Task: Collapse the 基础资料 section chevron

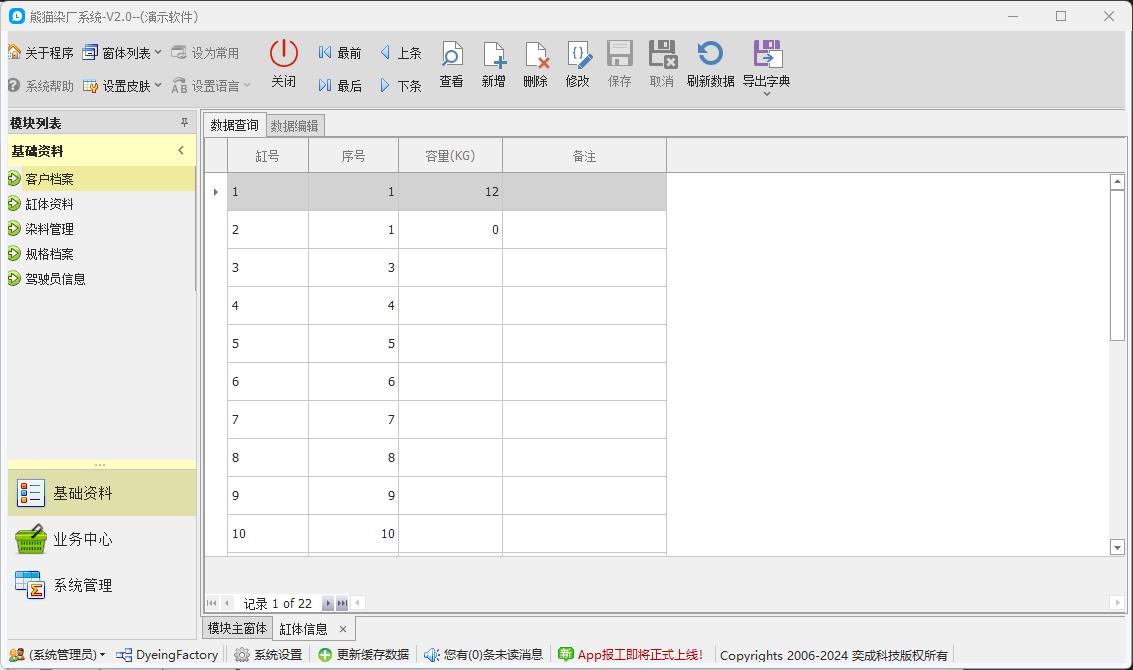Action: pos(182,150)
